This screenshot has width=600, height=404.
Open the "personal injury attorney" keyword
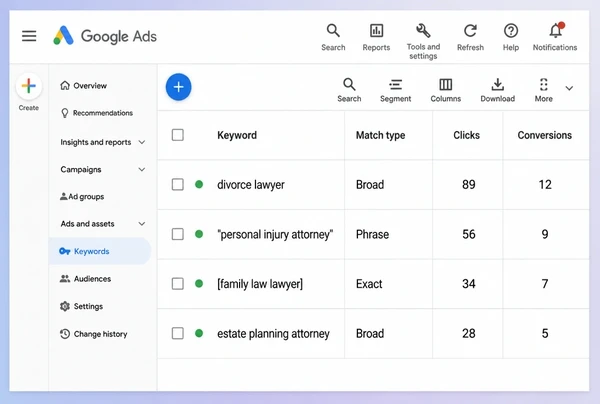(275, 234)
